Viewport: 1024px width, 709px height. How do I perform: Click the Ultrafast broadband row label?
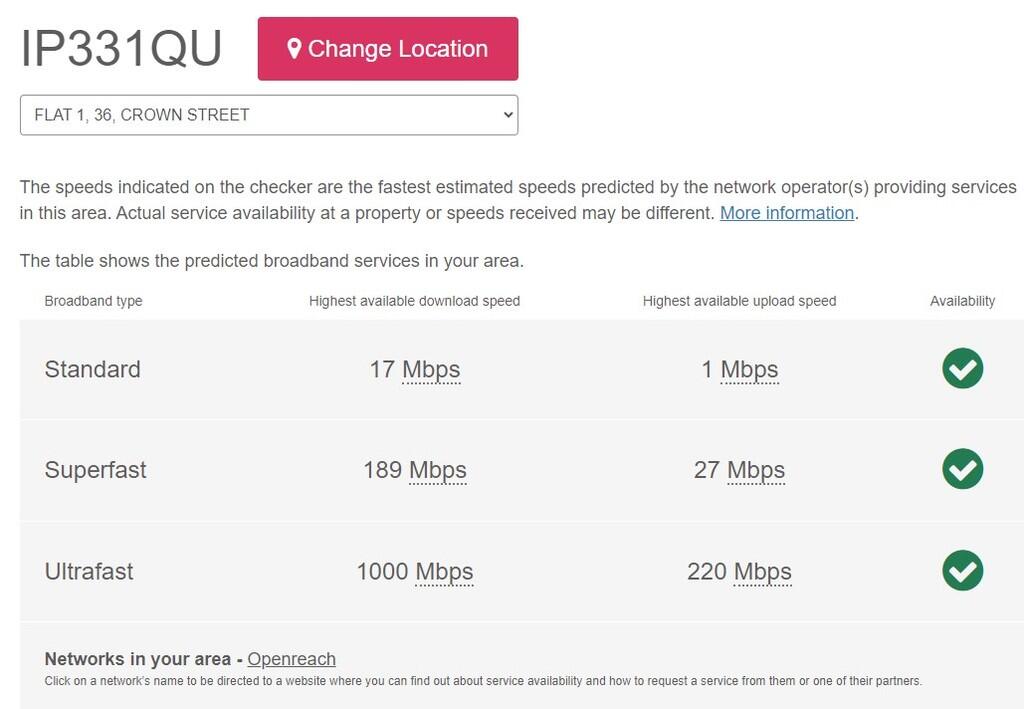point(89,571)
